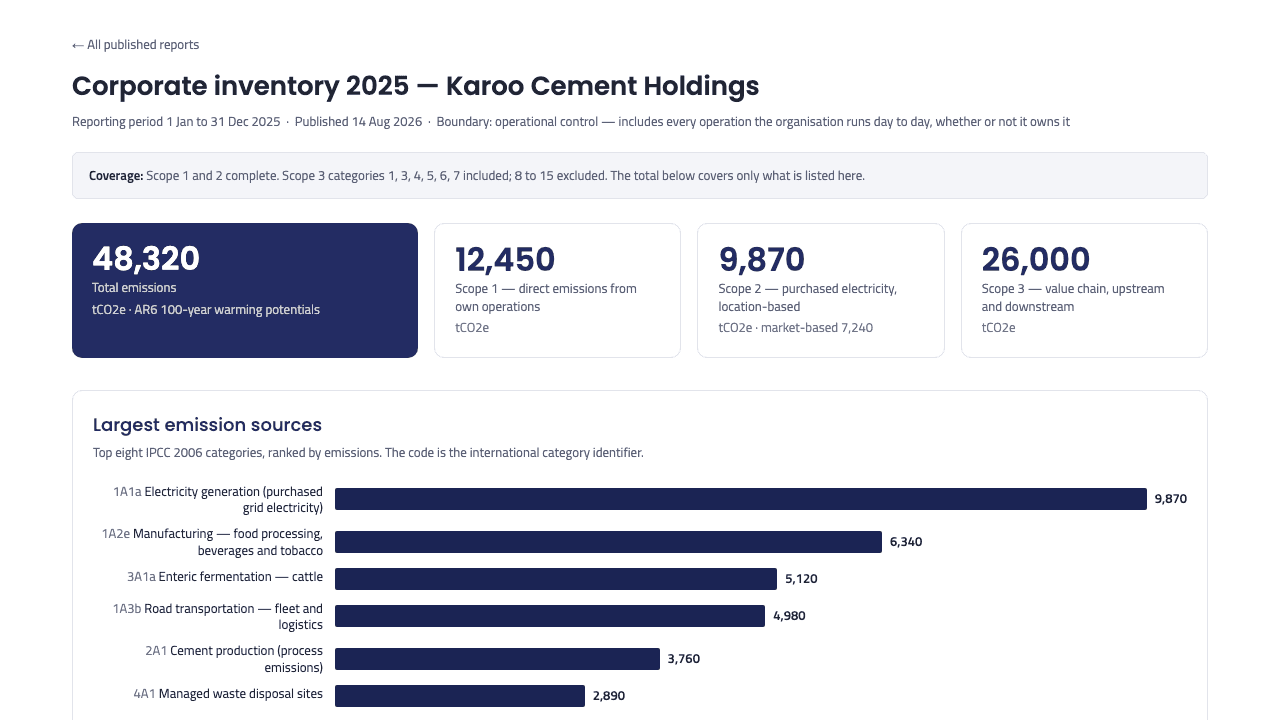Select the Cement production chart bar
The width and height of the screenshot is (1280, 720).
(497, 659)
